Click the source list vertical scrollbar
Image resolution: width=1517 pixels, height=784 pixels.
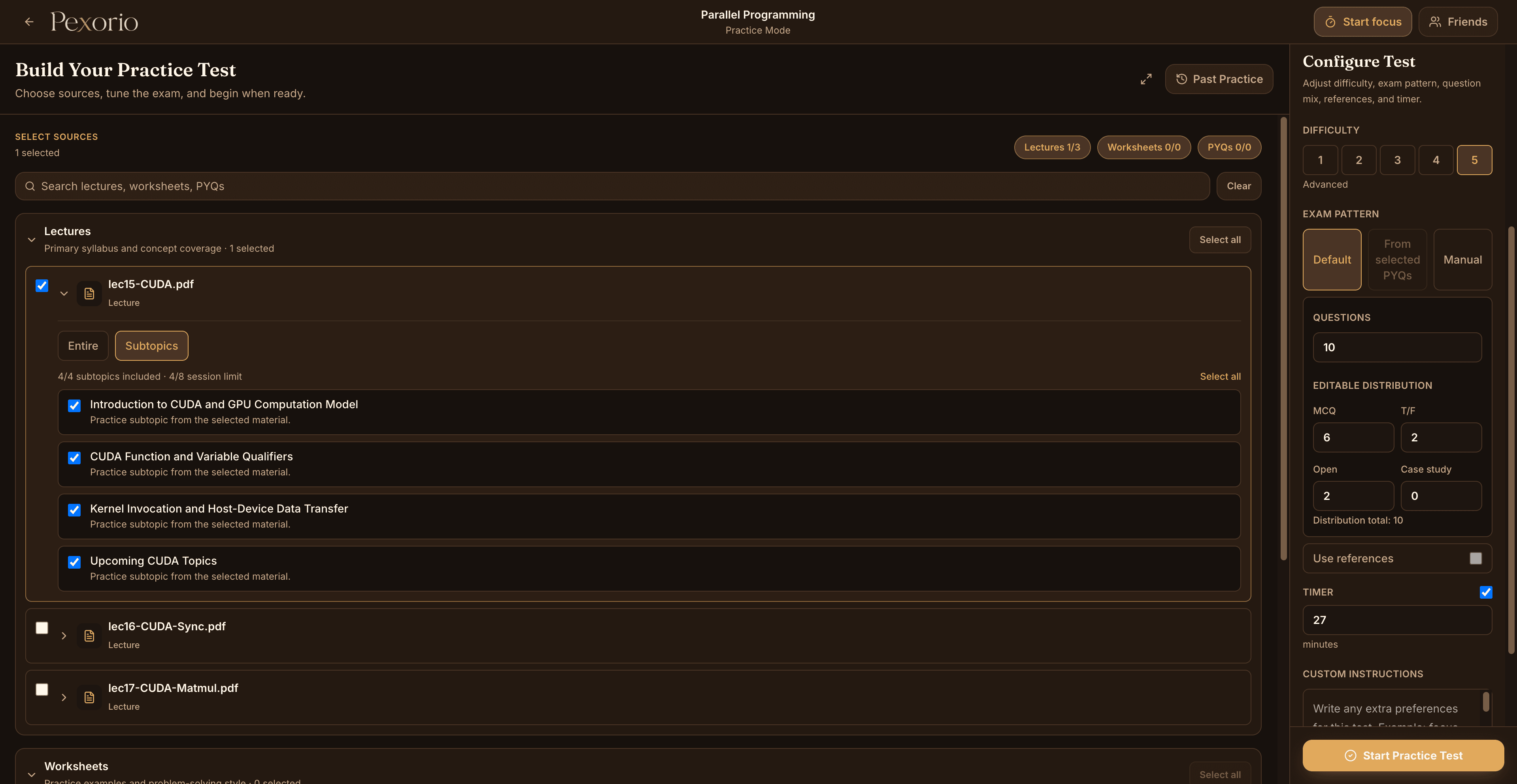pyautogui.click(x=1283, y=339)
